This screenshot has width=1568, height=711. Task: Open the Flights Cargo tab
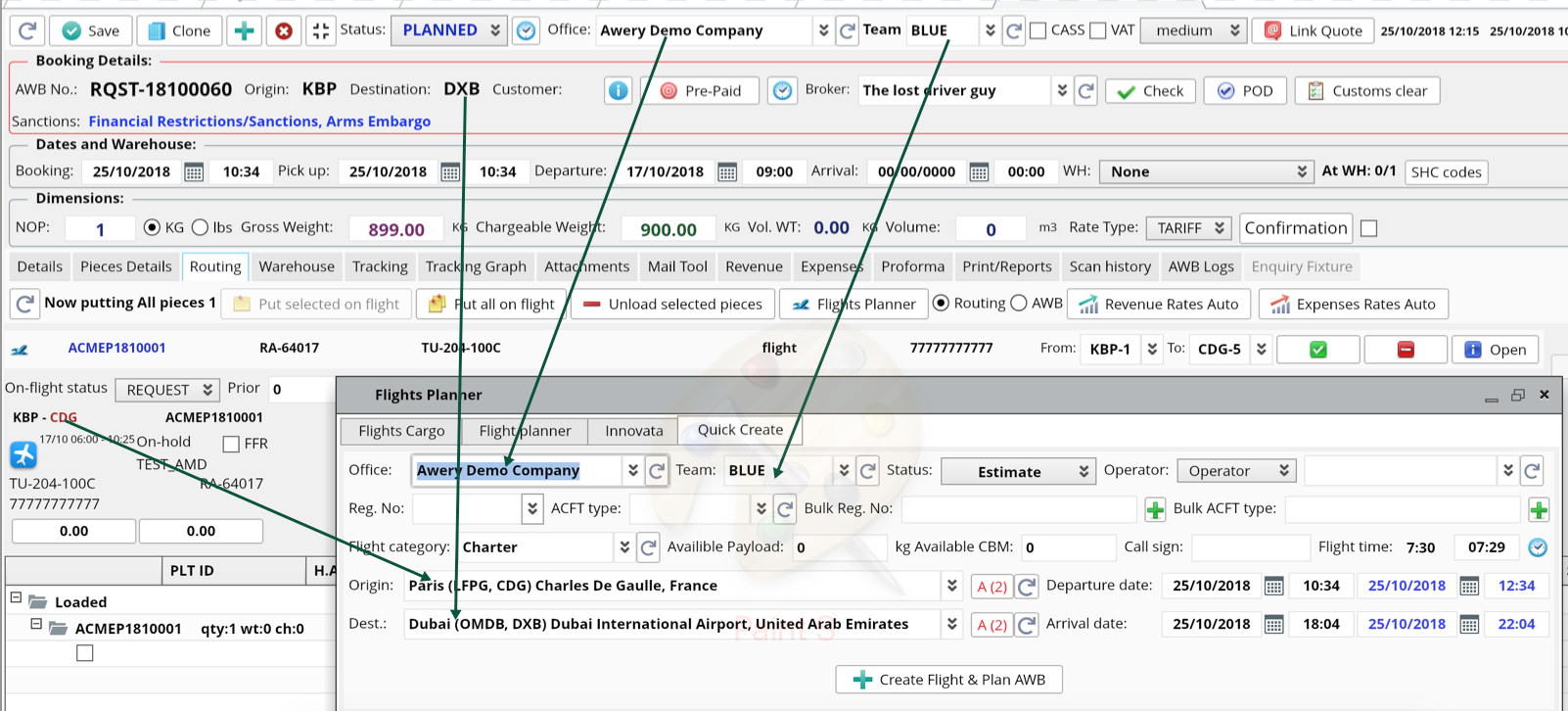[x=401, y=431]
